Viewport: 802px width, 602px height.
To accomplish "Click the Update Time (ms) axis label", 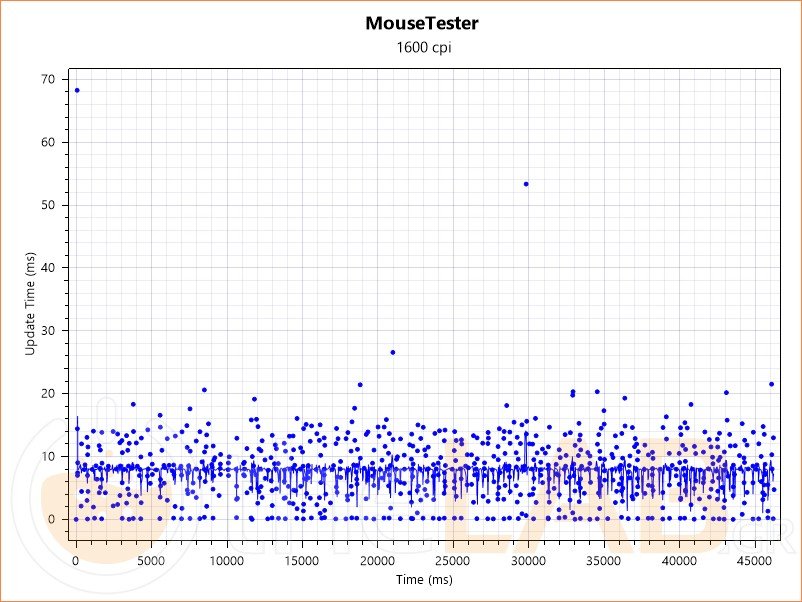I will [30, 304].
